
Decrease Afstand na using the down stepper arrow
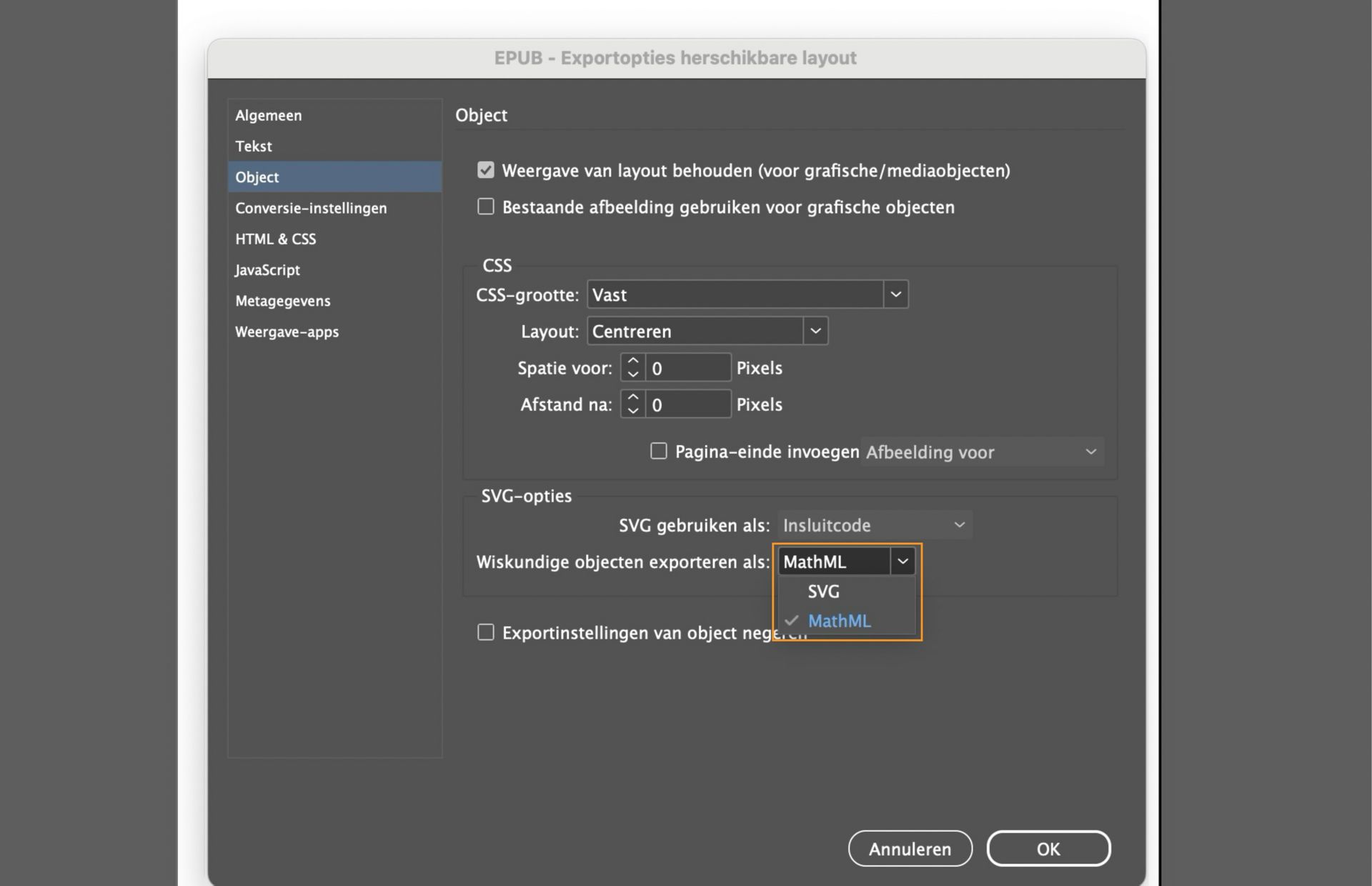pyautogui.click(x=632, y=411)
